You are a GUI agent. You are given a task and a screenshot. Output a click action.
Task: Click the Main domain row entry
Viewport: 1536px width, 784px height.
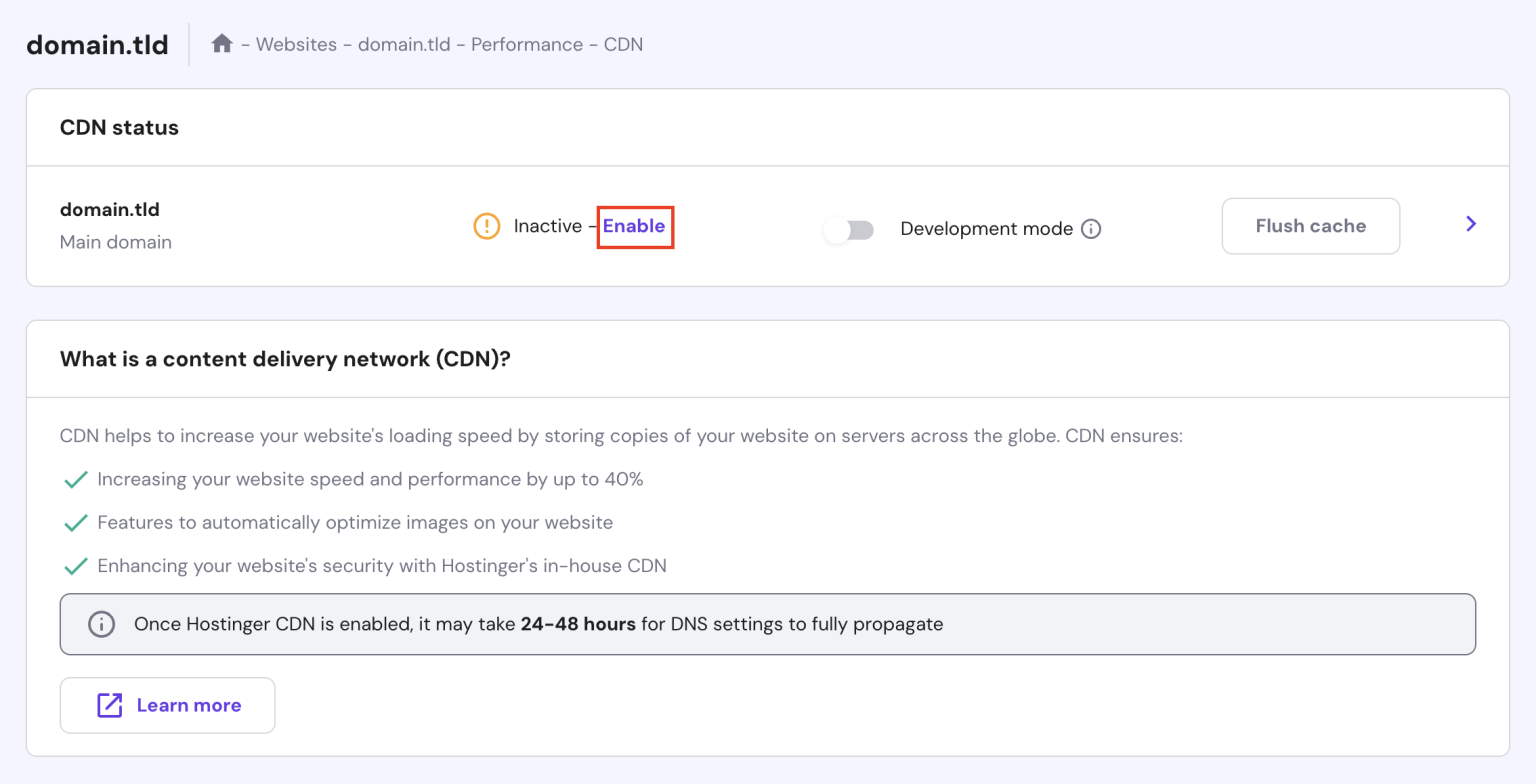click(116, 242)
